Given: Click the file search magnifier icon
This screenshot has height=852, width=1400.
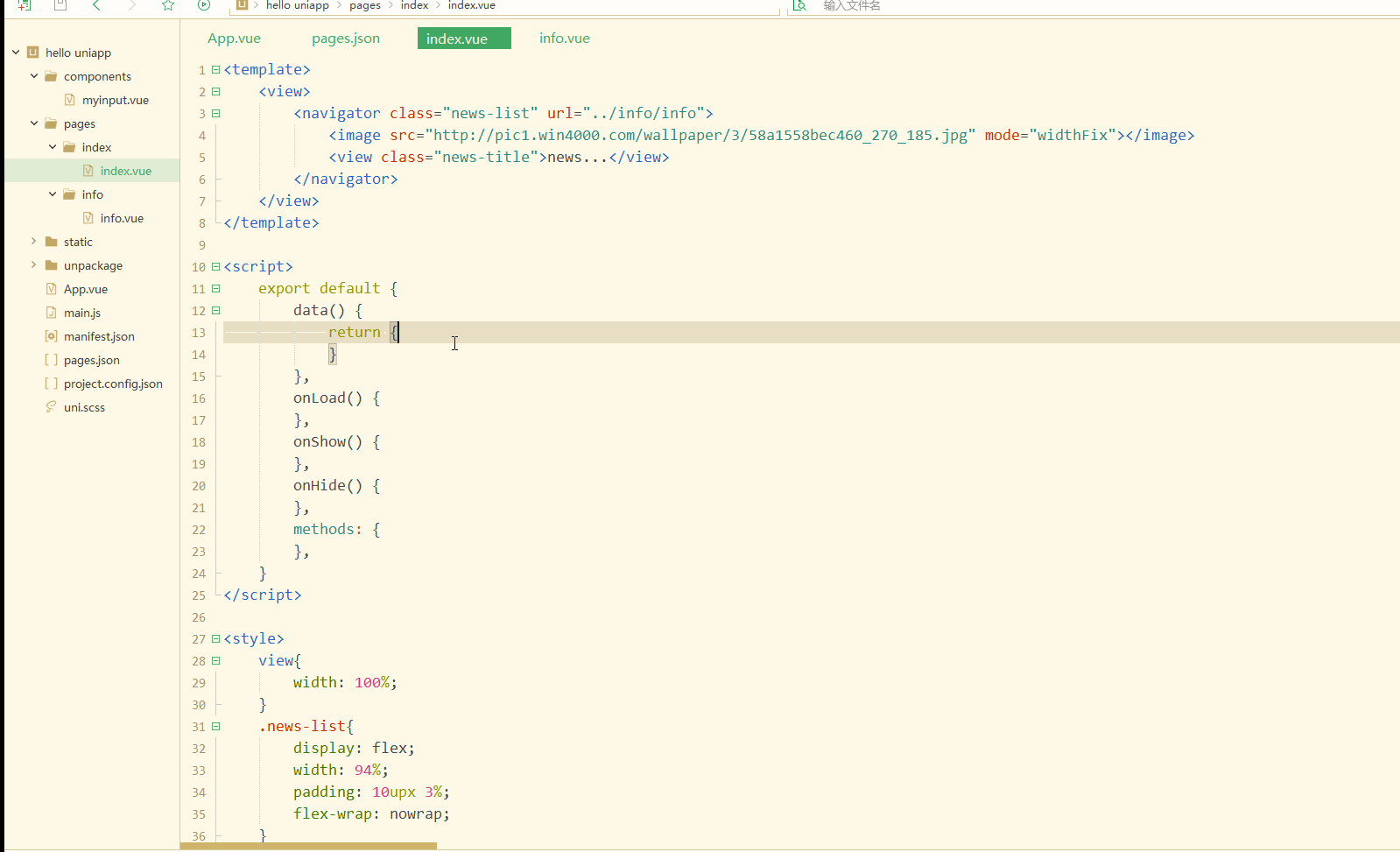Looking at the screenshot, I should [799, 5].
